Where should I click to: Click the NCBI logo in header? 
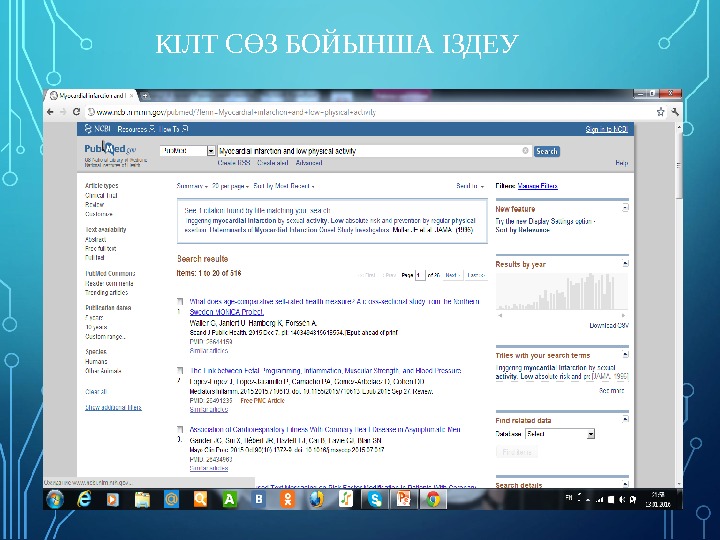[x=97, y=129]
